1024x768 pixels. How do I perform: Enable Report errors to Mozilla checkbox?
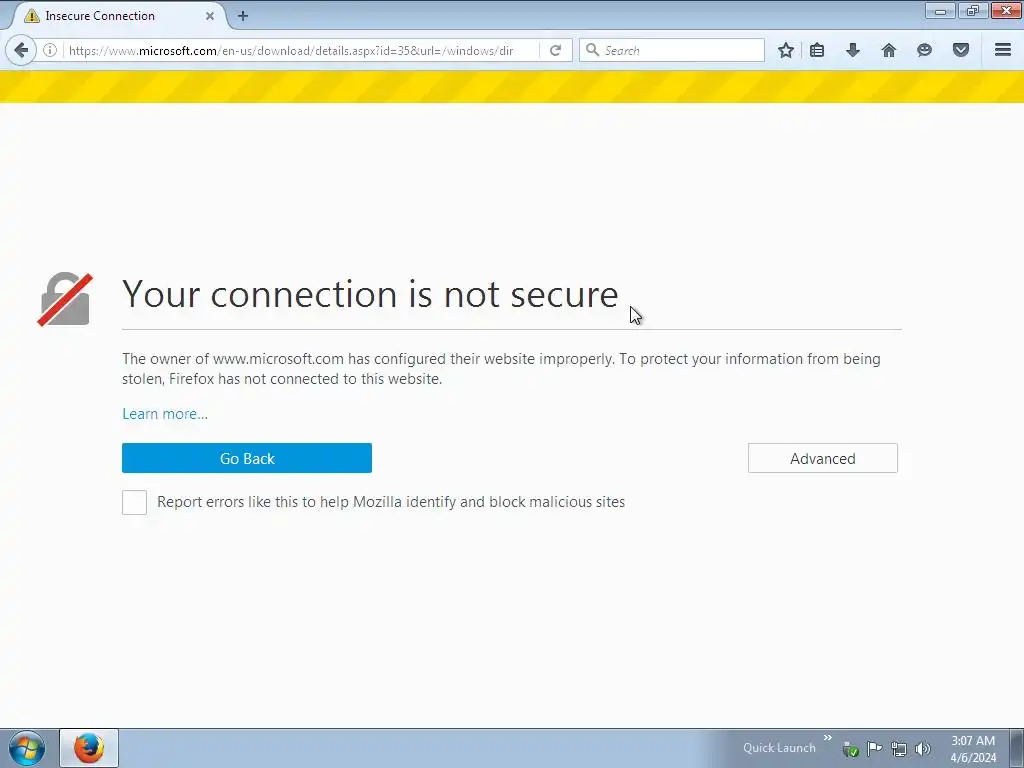pos(135,502)
